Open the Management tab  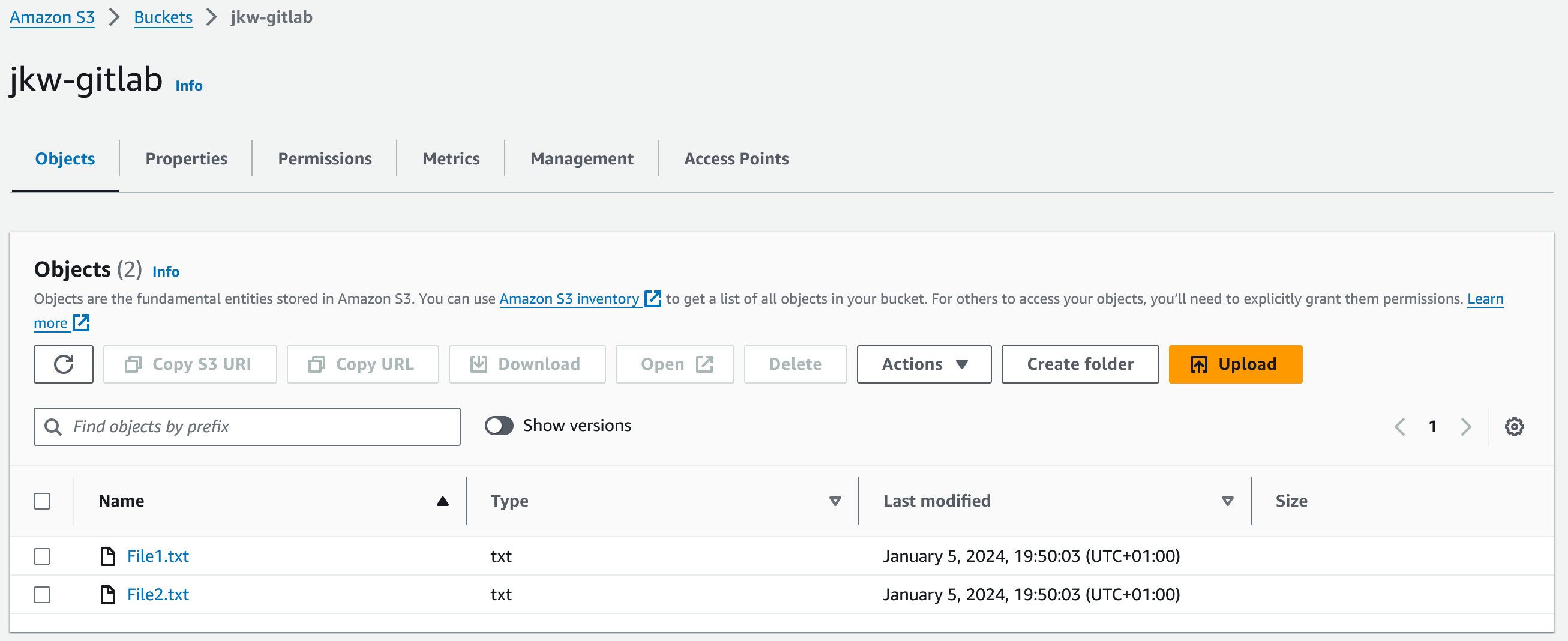tap(581, 159)
